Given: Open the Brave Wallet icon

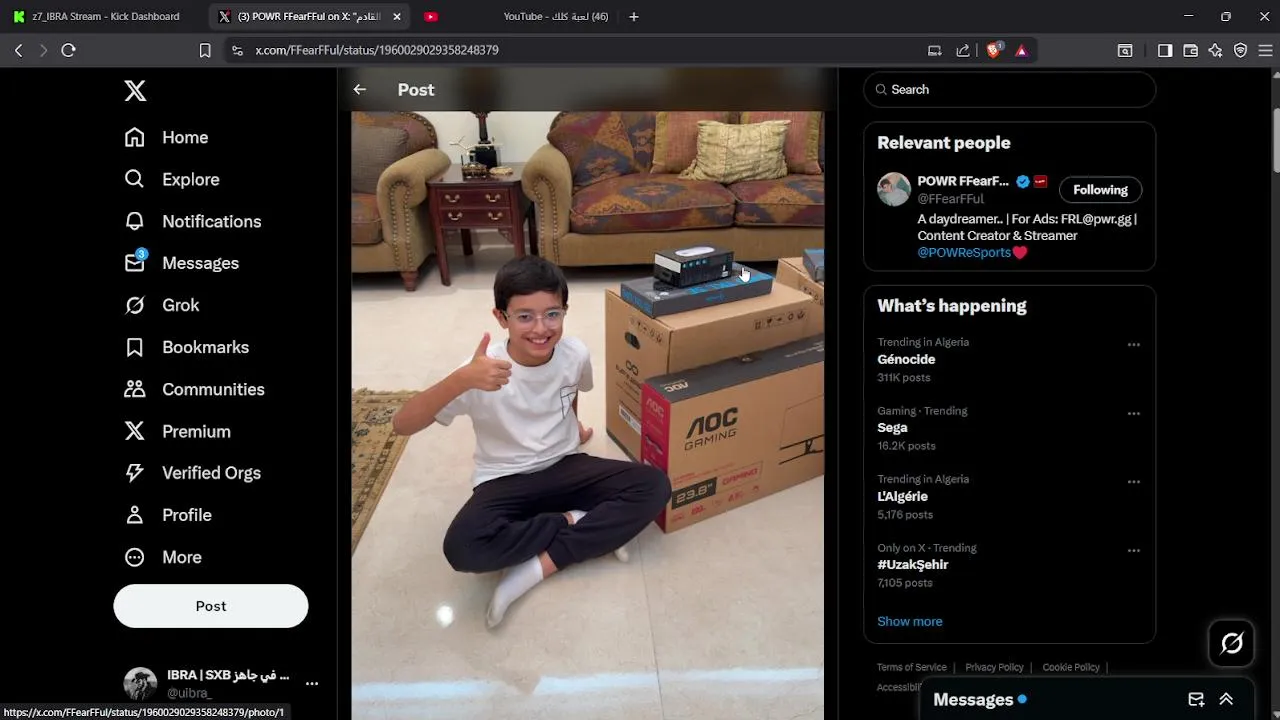Looking at the screenshot, I should [1190, 50].
